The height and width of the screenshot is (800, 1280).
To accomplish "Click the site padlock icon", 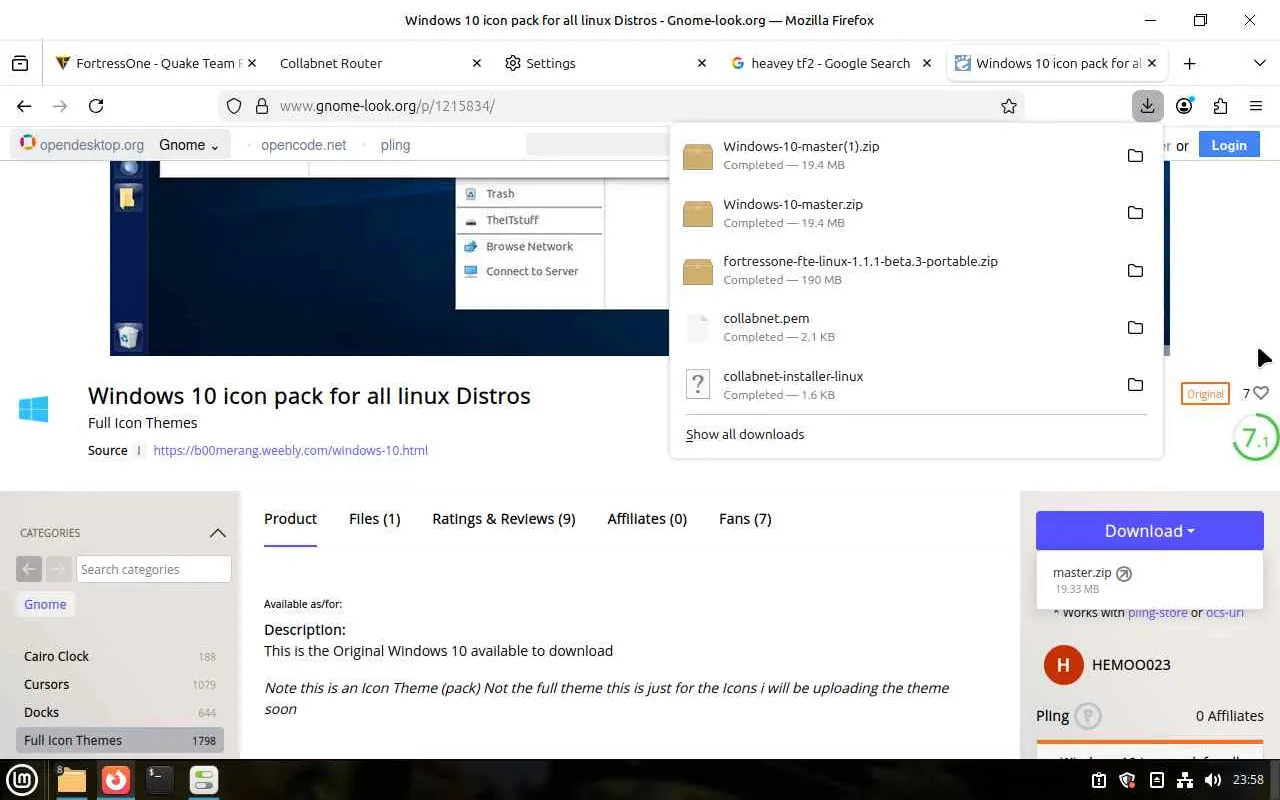I will point(262,106).
